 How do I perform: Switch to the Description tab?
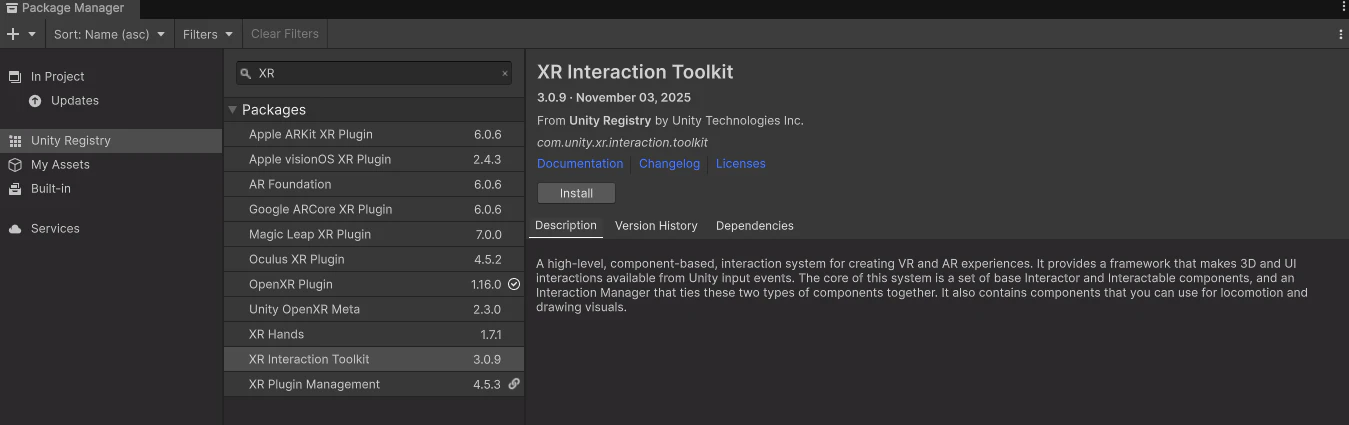pyautogui.click(x=566, y=226)
